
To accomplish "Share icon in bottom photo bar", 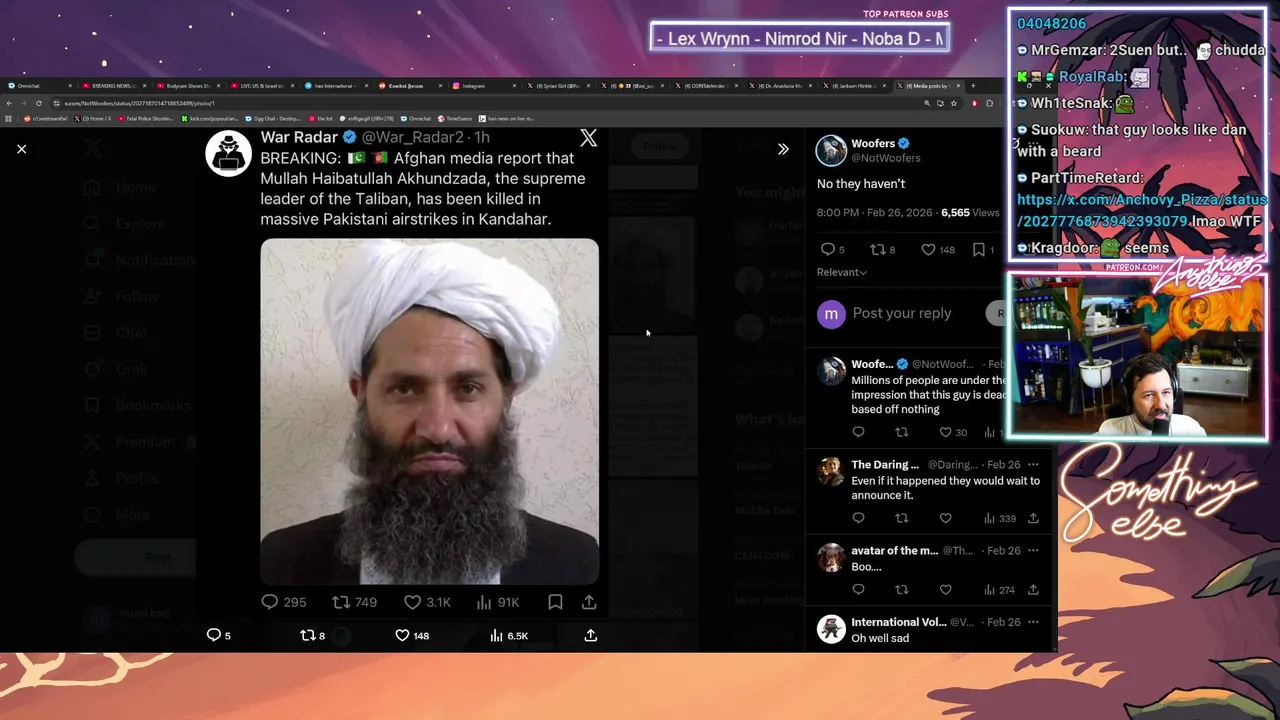I will coord(591,635).
